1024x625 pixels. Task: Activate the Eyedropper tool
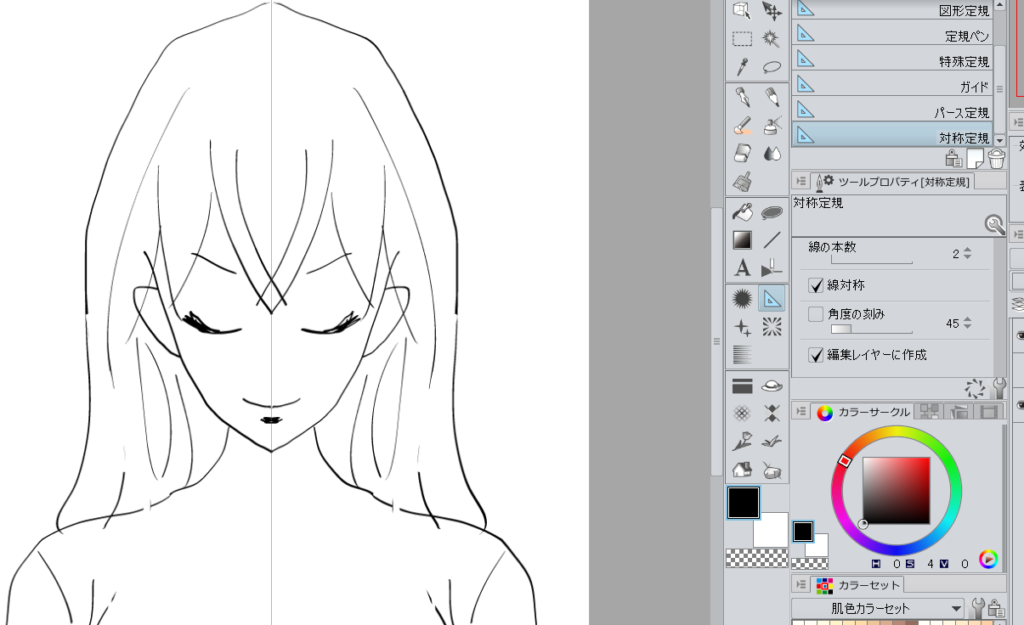pyautogui.click(x=742, y=67)
